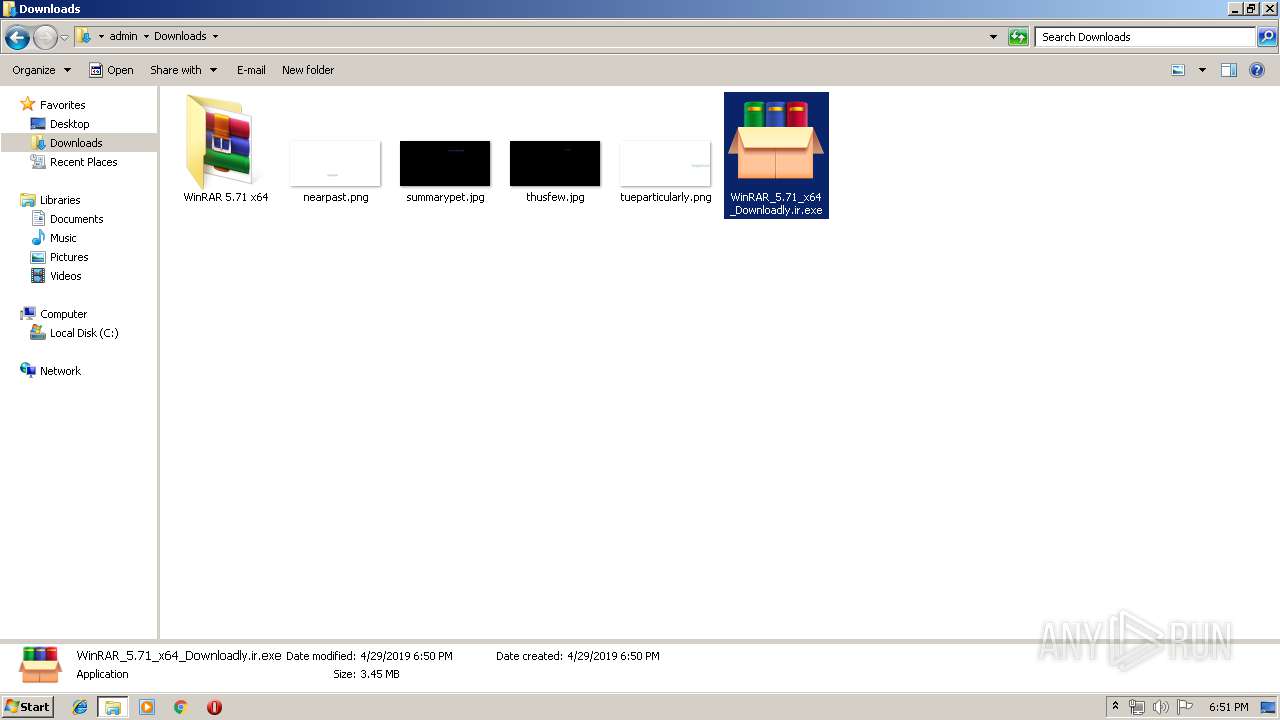Open the Start menu

[x=27, y=707]
